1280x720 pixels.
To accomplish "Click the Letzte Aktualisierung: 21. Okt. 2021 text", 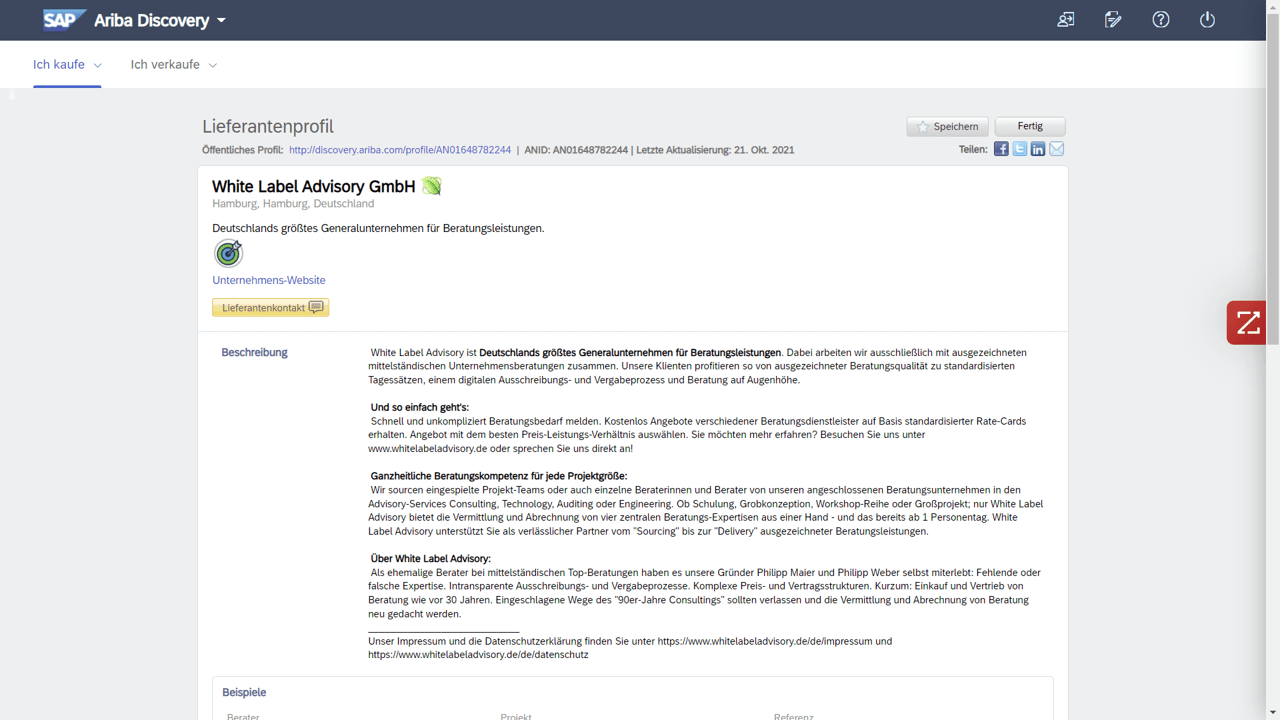I will (715, 150).
